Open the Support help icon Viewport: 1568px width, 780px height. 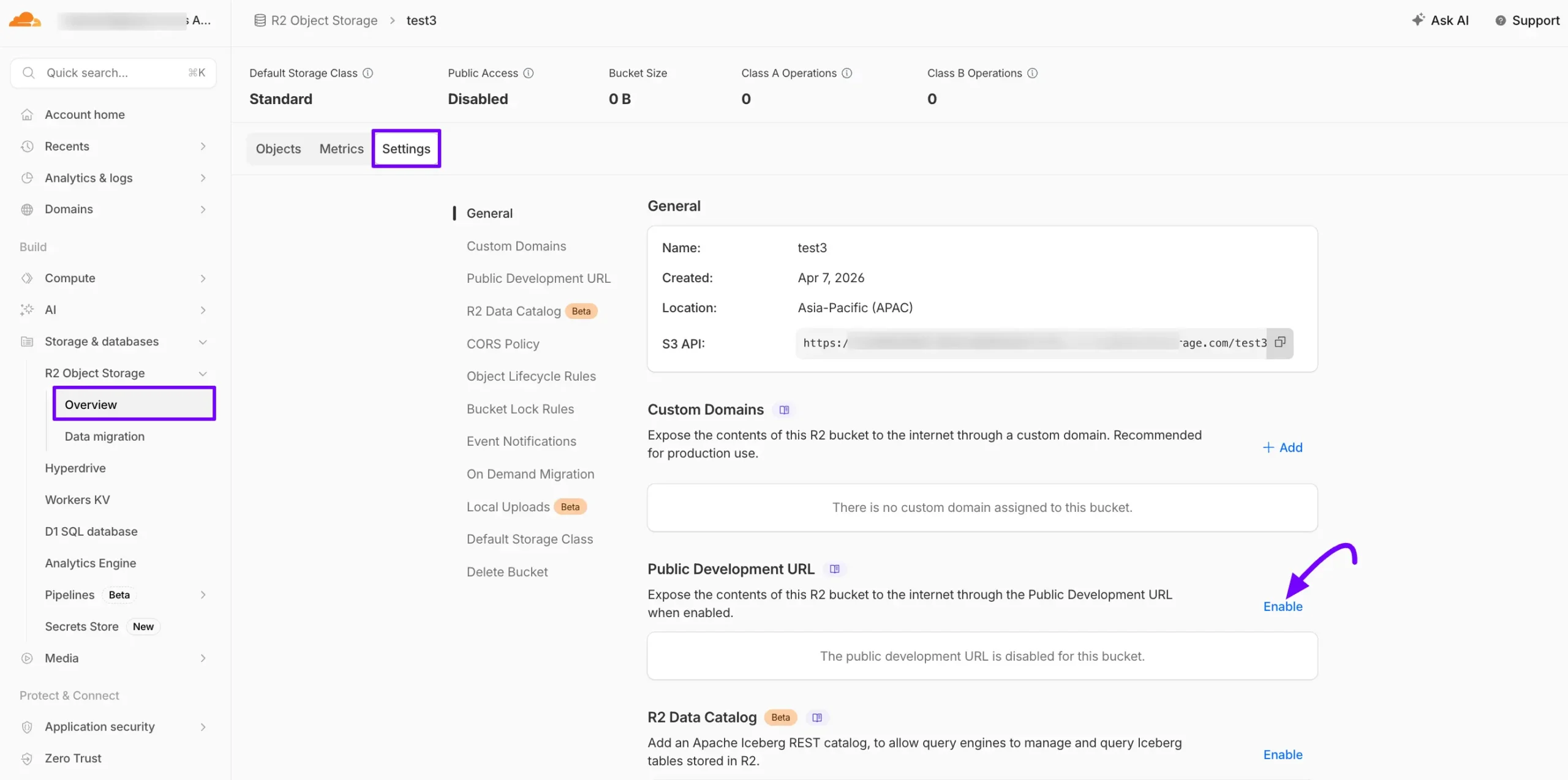coord(1500,20)
